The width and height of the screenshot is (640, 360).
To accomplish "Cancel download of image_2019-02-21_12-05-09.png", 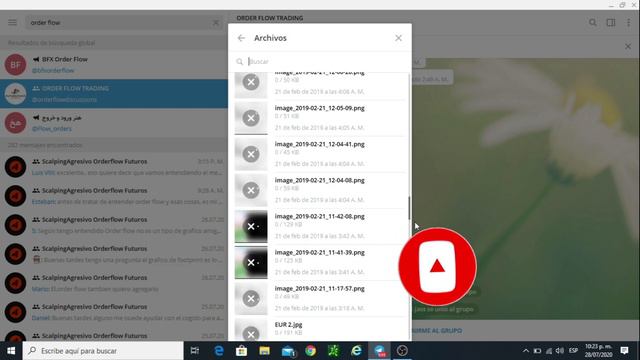I will coord(251,118).
